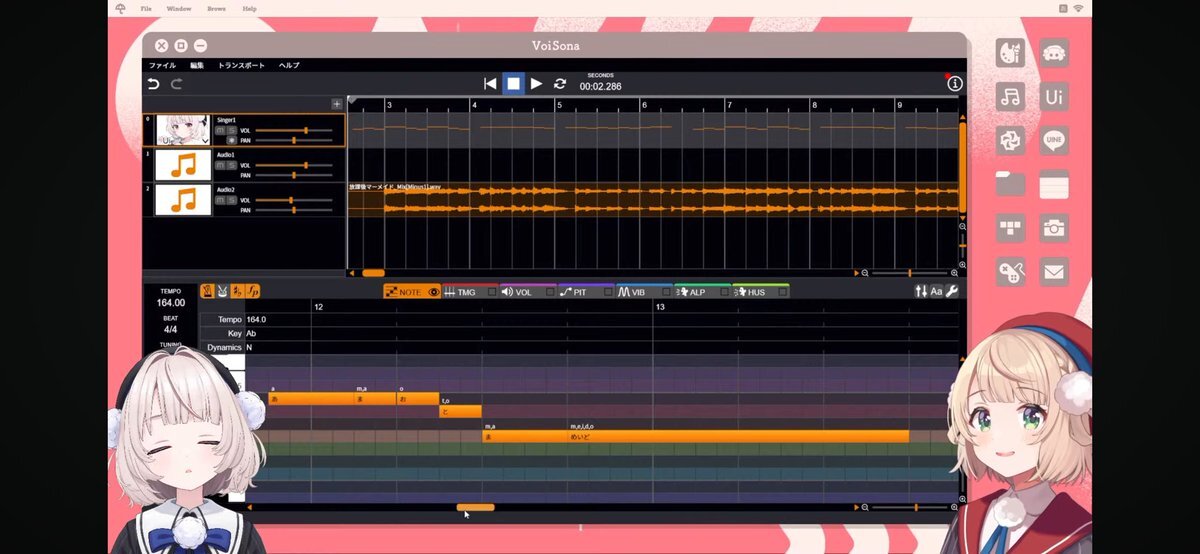
Task: Enable the PIT overlay checkbox
Action: (607, 292)
